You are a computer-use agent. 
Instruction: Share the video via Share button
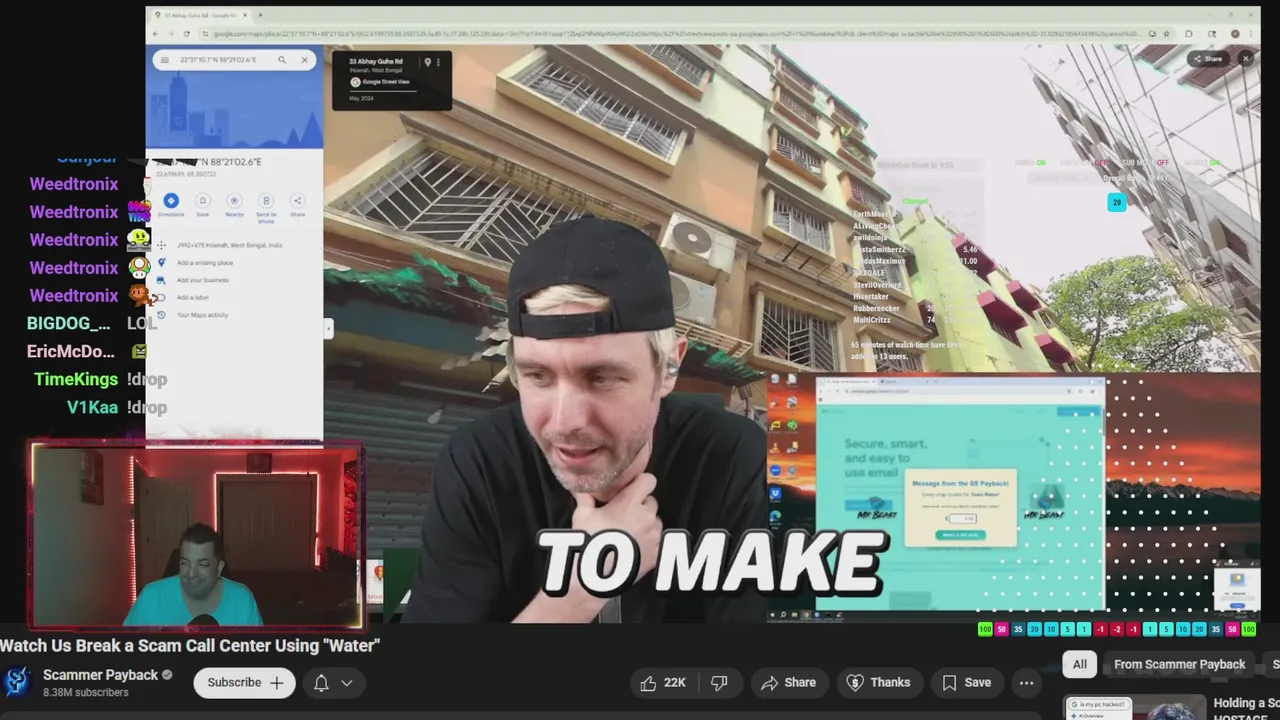[788, 683]
